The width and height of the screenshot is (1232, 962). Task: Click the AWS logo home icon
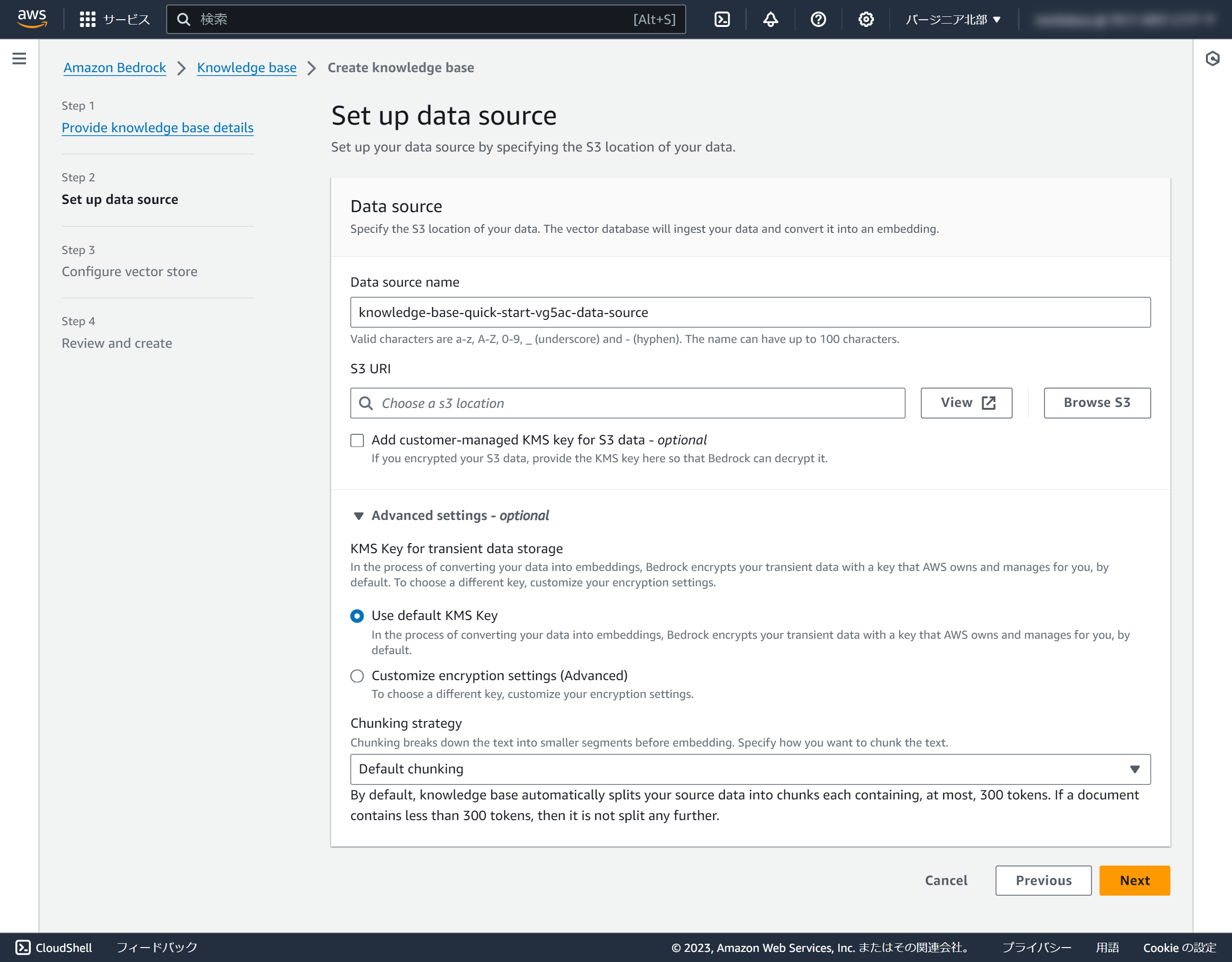(32, 19)
